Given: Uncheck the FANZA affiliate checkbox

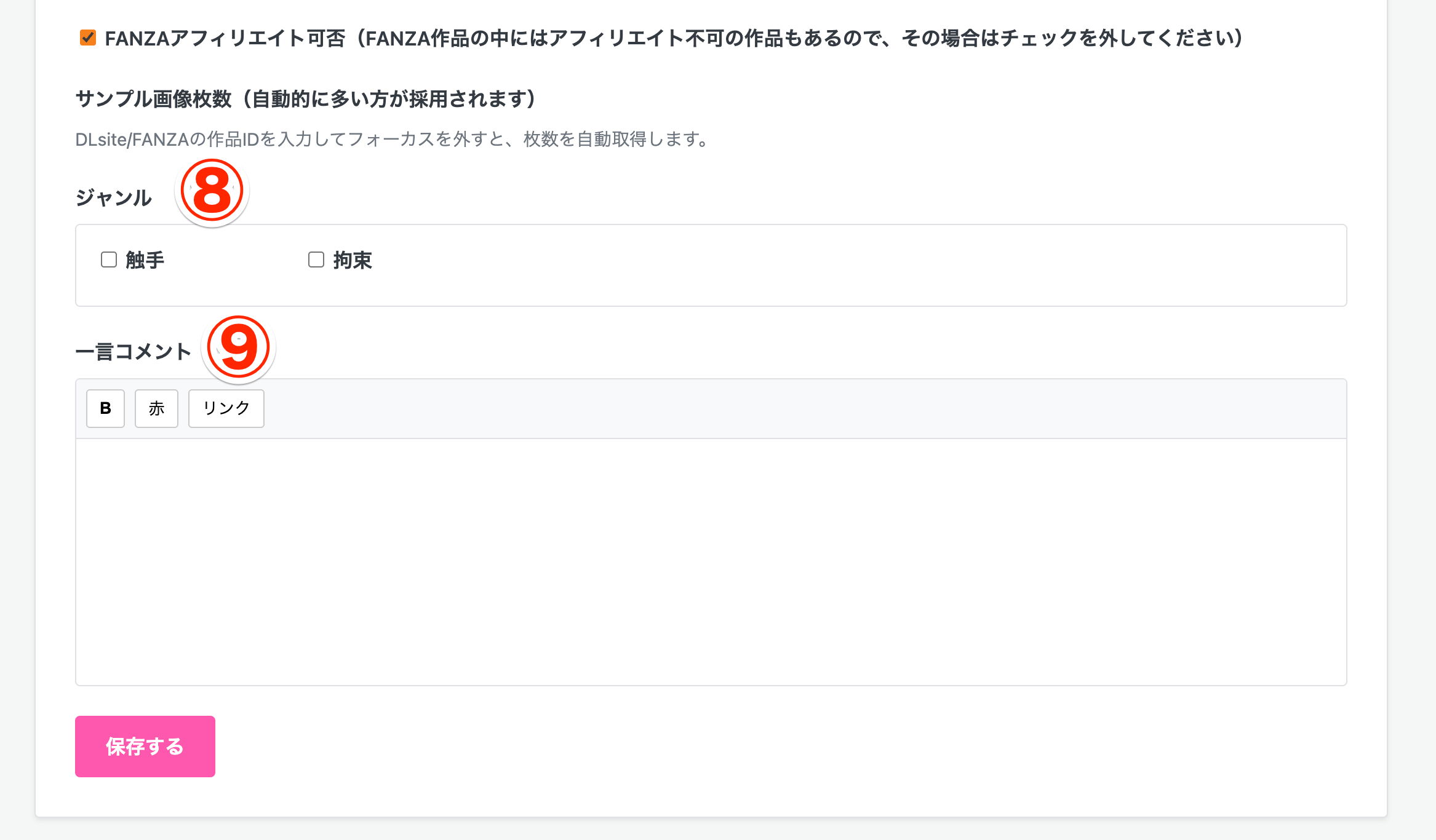Looking at the screenshot, I should pos(88,38).
